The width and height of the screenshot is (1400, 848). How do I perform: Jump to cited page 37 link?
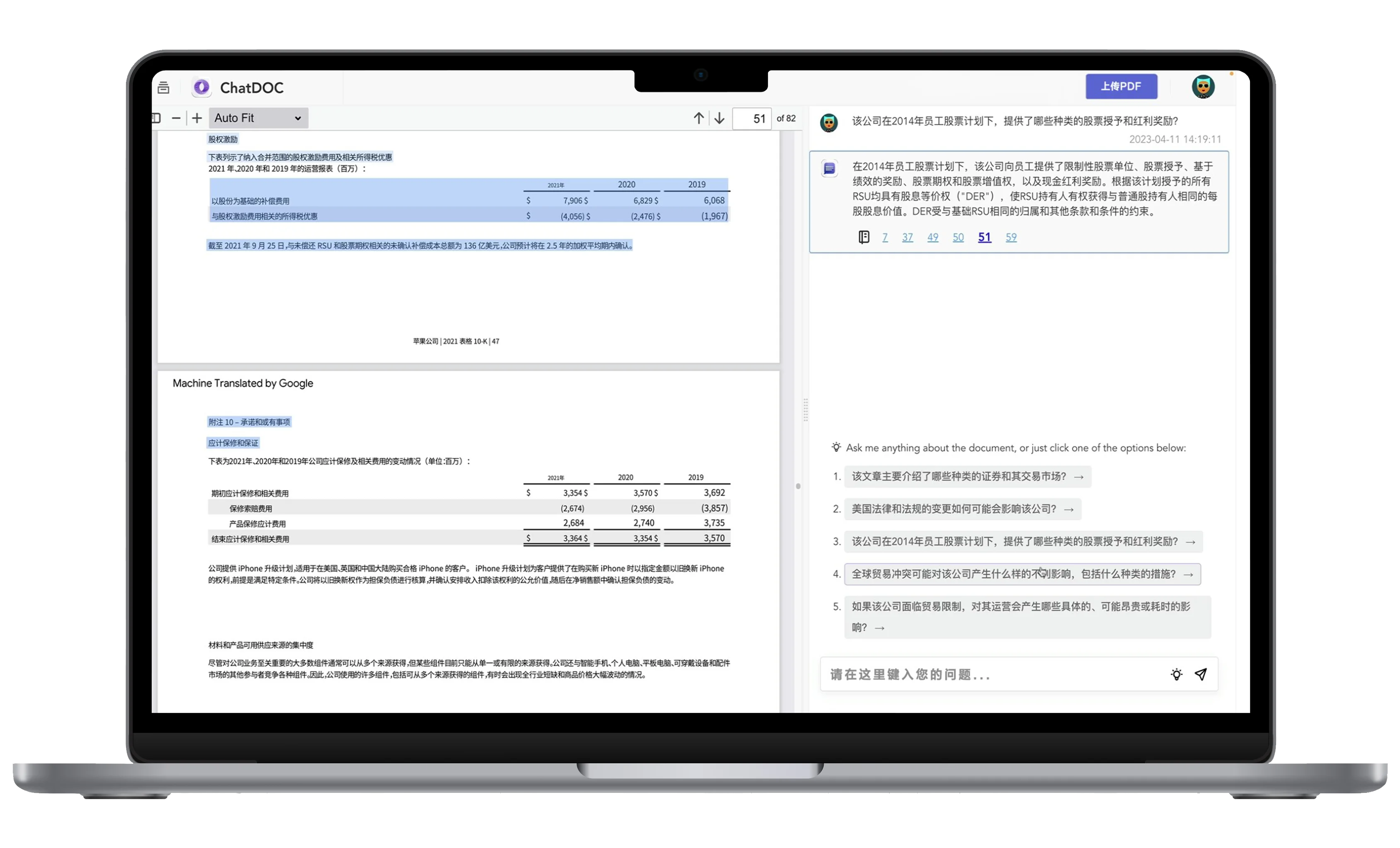(x=907, y=237)
